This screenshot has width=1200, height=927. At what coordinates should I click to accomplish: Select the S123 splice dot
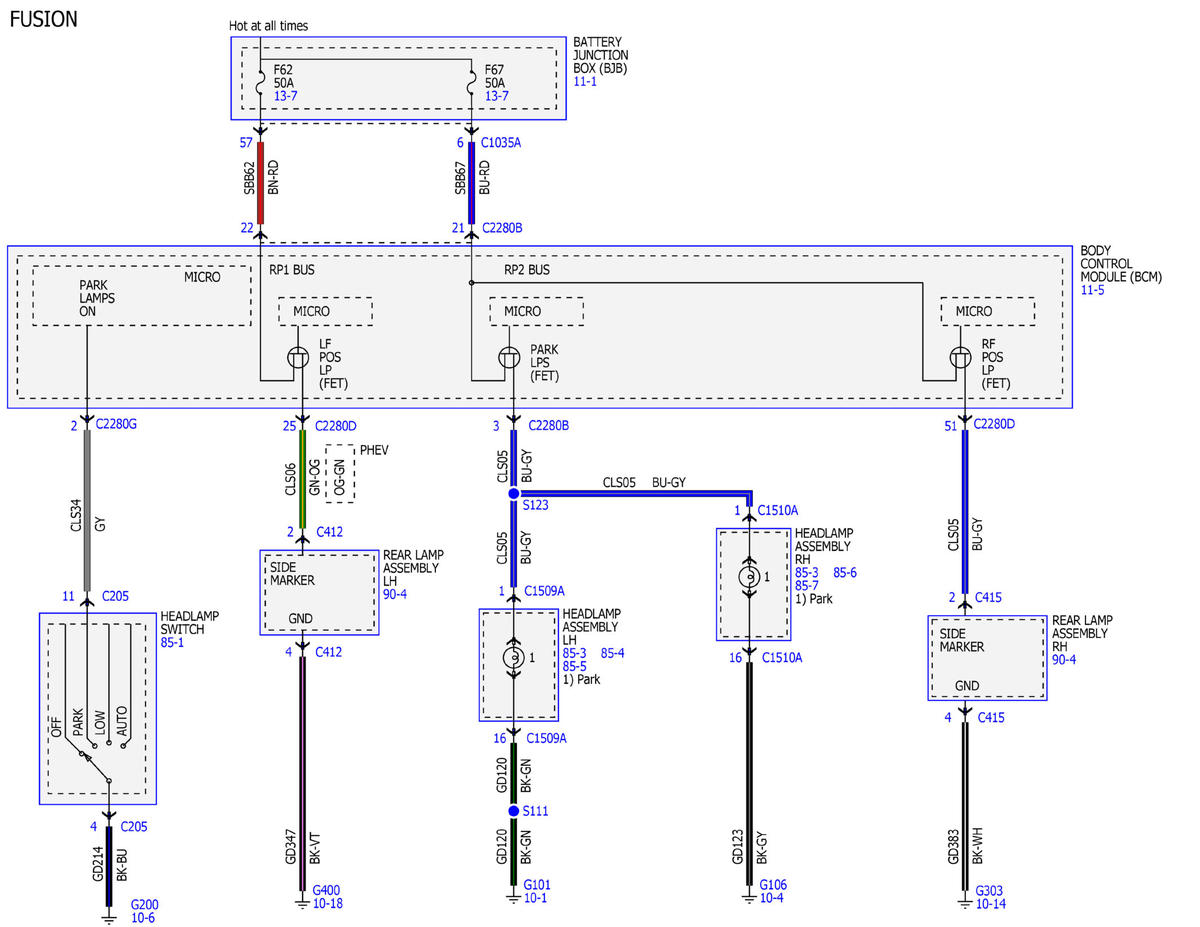pyautogui.click(x=513, y=494)
